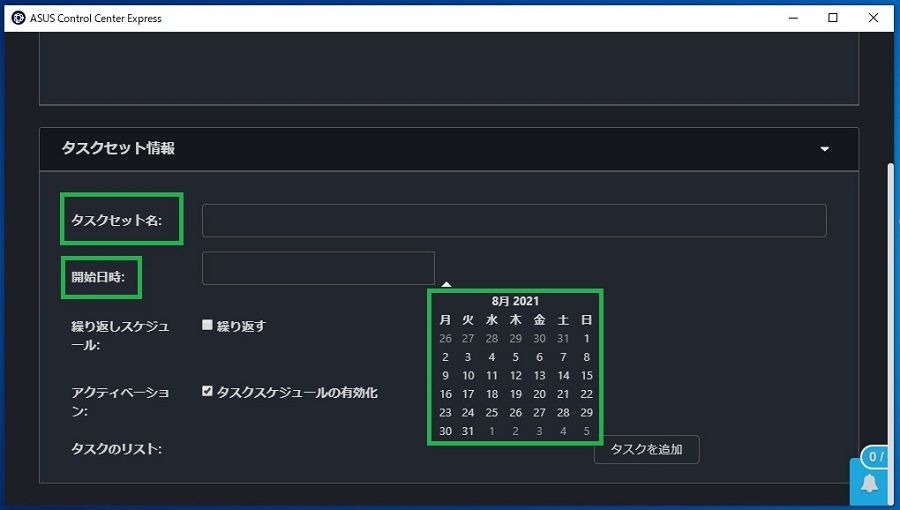900x510 pixels.
Task: Click the notification bell icon
Action: coord(869,484)
